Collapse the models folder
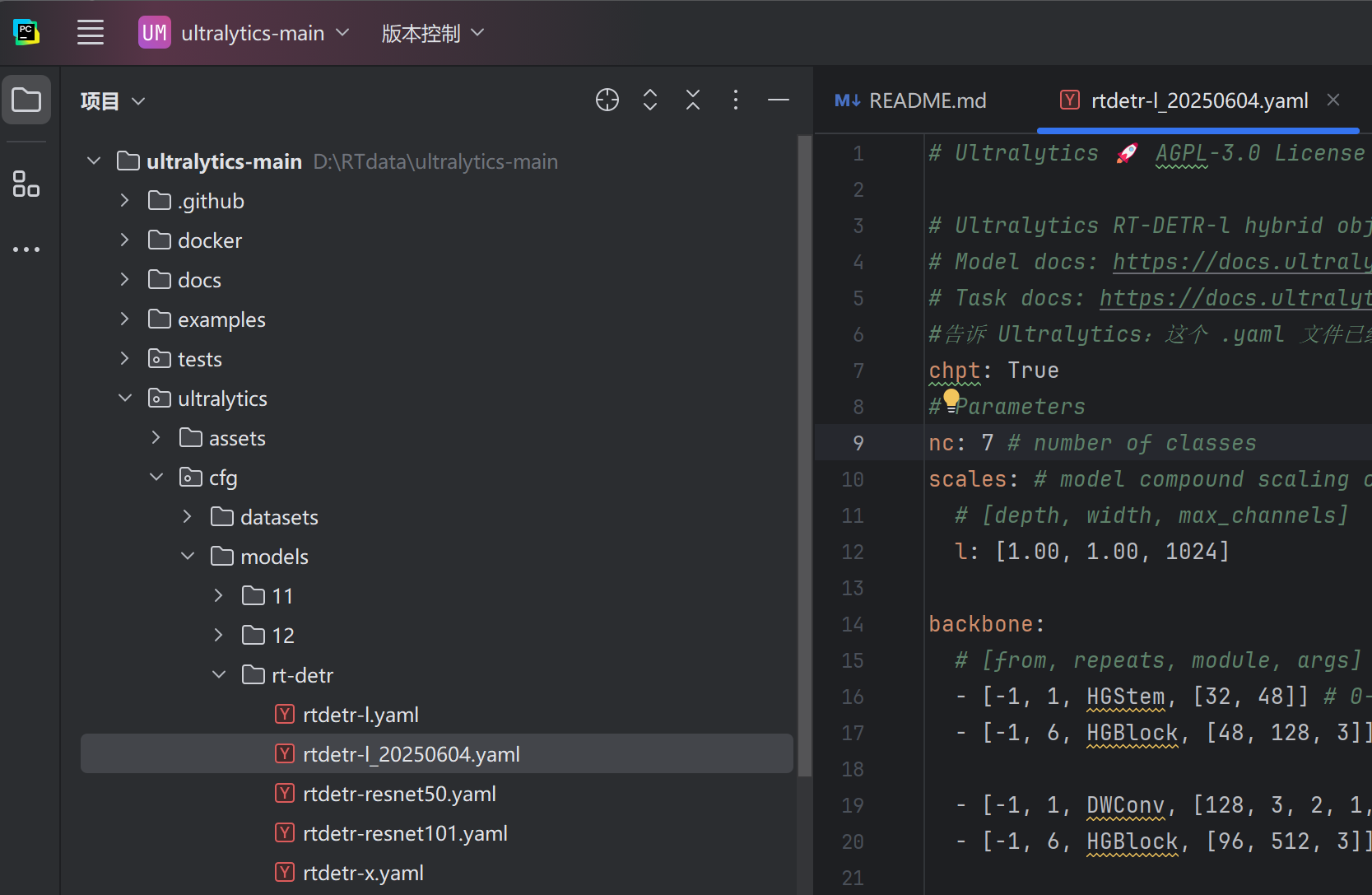The width and height of the screenshot is (1372, 895). [188, 556]
